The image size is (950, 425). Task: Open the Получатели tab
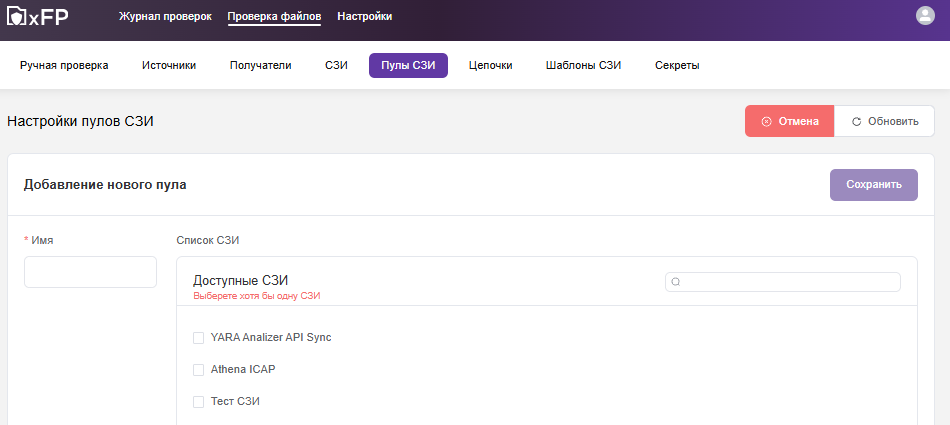pyautogui.click(x=261, y=65)
